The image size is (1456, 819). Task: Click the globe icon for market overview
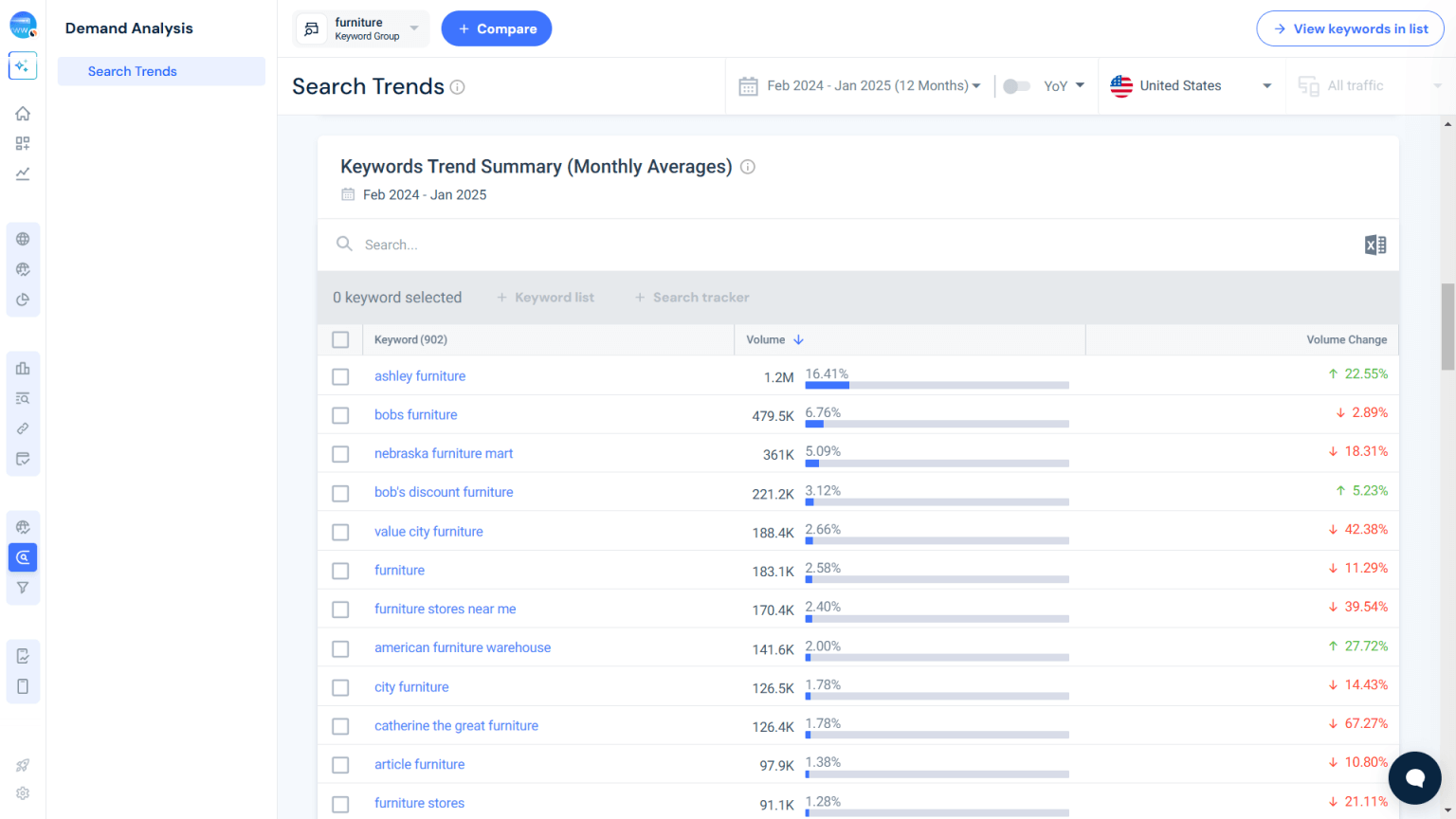pos(23,239)
